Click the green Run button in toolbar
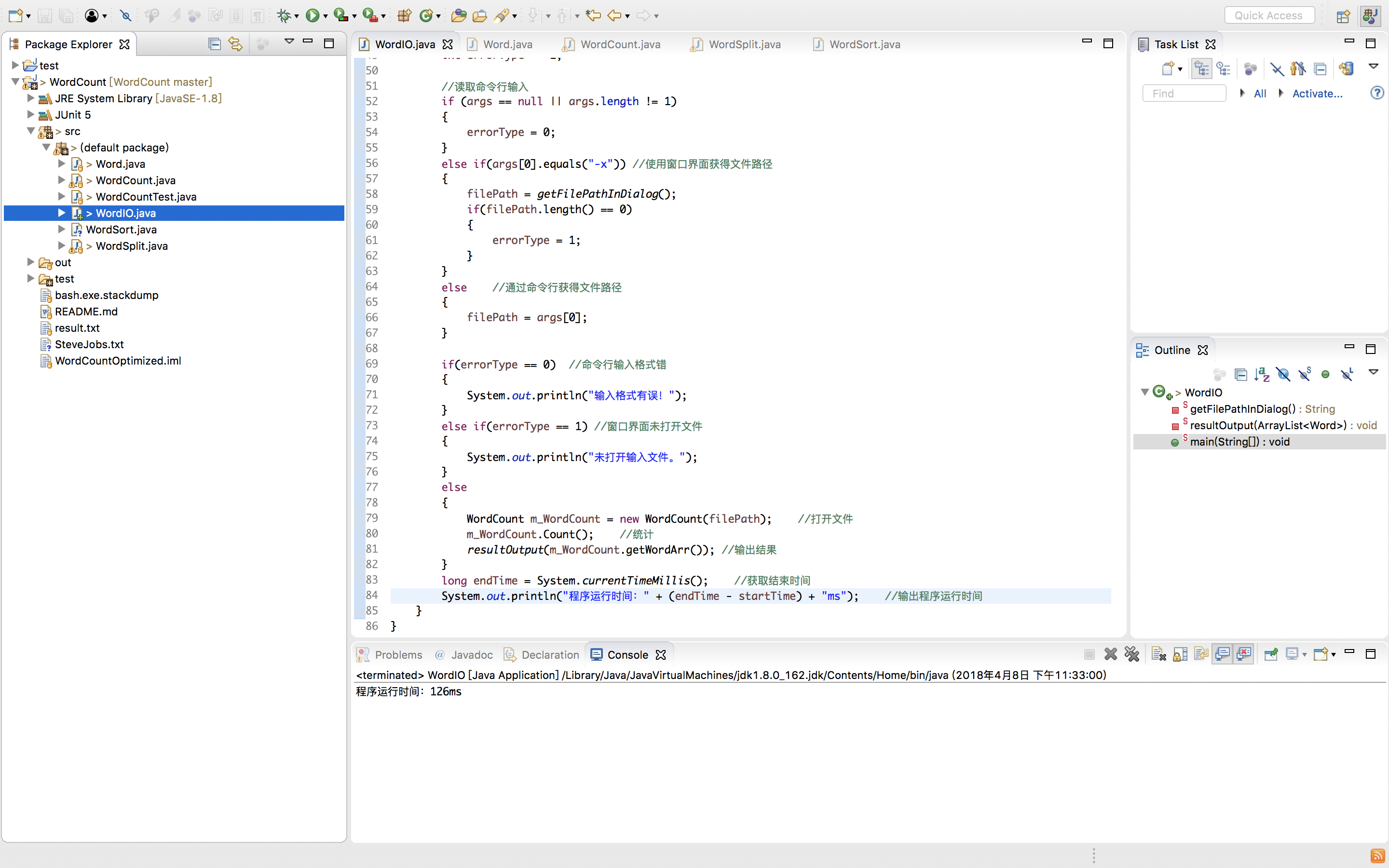 [x=312, y=15]
